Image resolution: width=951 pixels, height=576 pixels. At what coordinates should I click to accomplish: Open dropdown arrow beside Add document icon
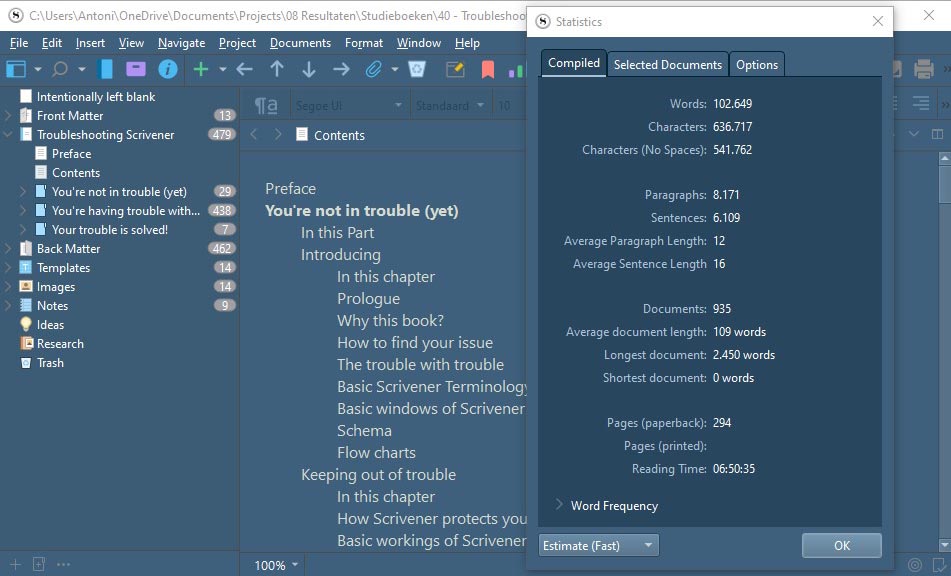(x=223, y=69)
